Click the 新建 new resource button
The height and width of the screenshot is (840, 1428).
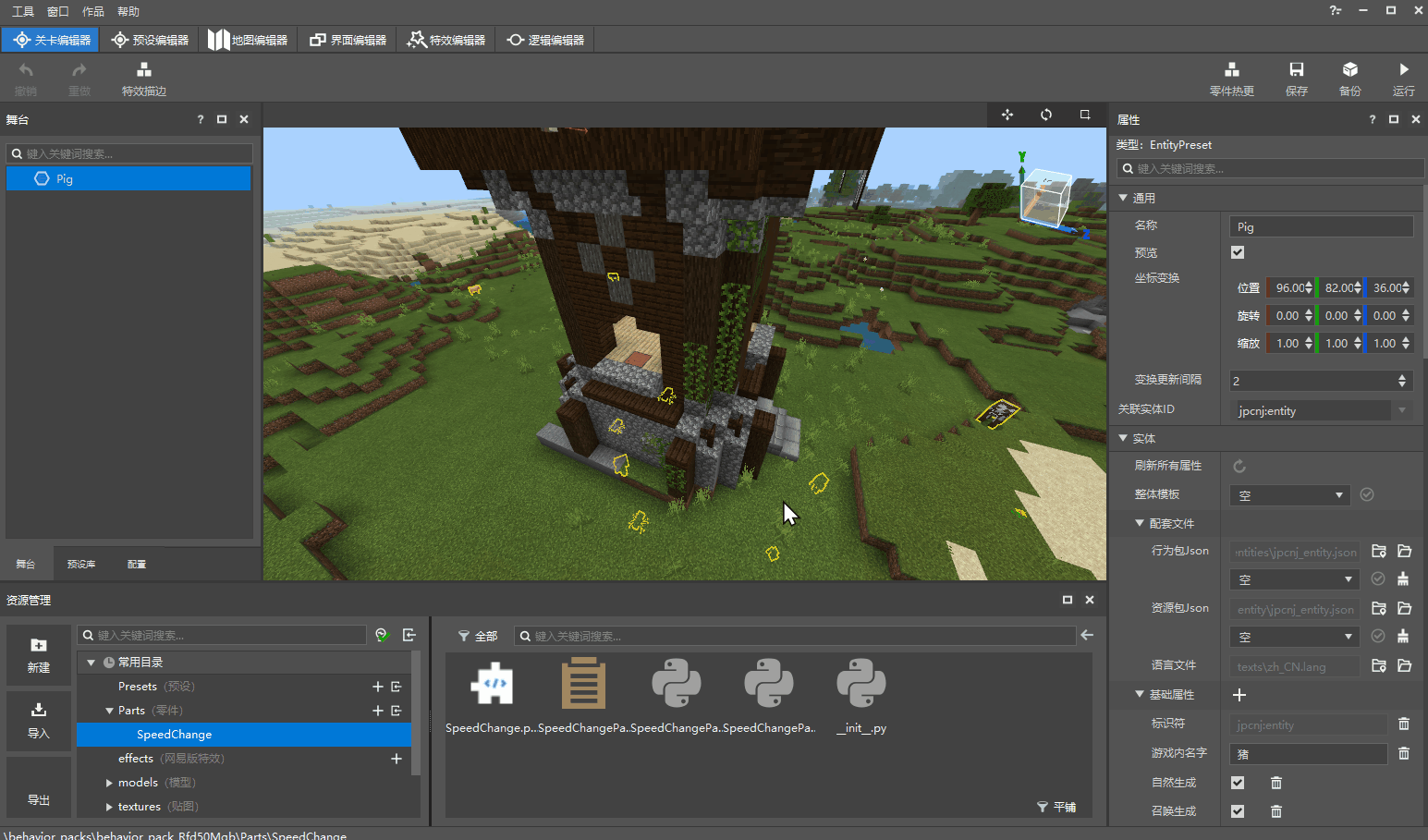[39, 655]
